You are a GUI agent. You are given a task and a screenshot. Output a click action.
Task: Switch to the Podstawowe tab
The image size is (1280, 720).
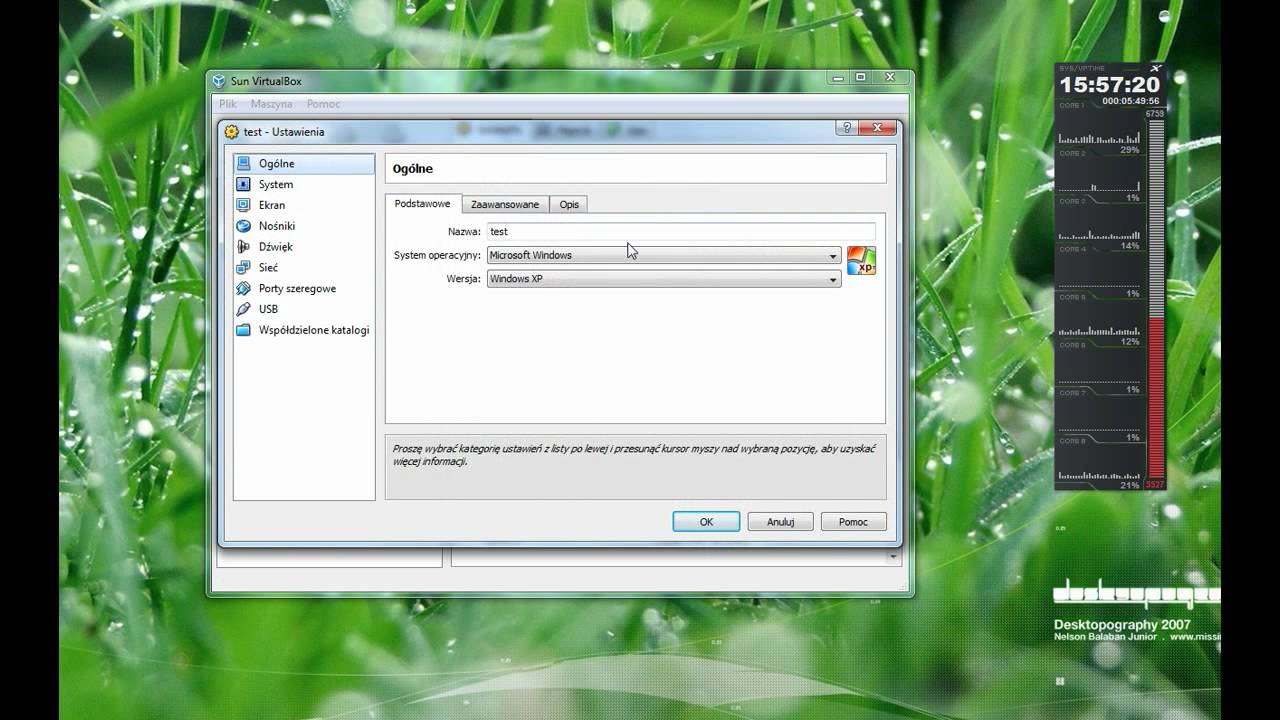click(423, 204)
